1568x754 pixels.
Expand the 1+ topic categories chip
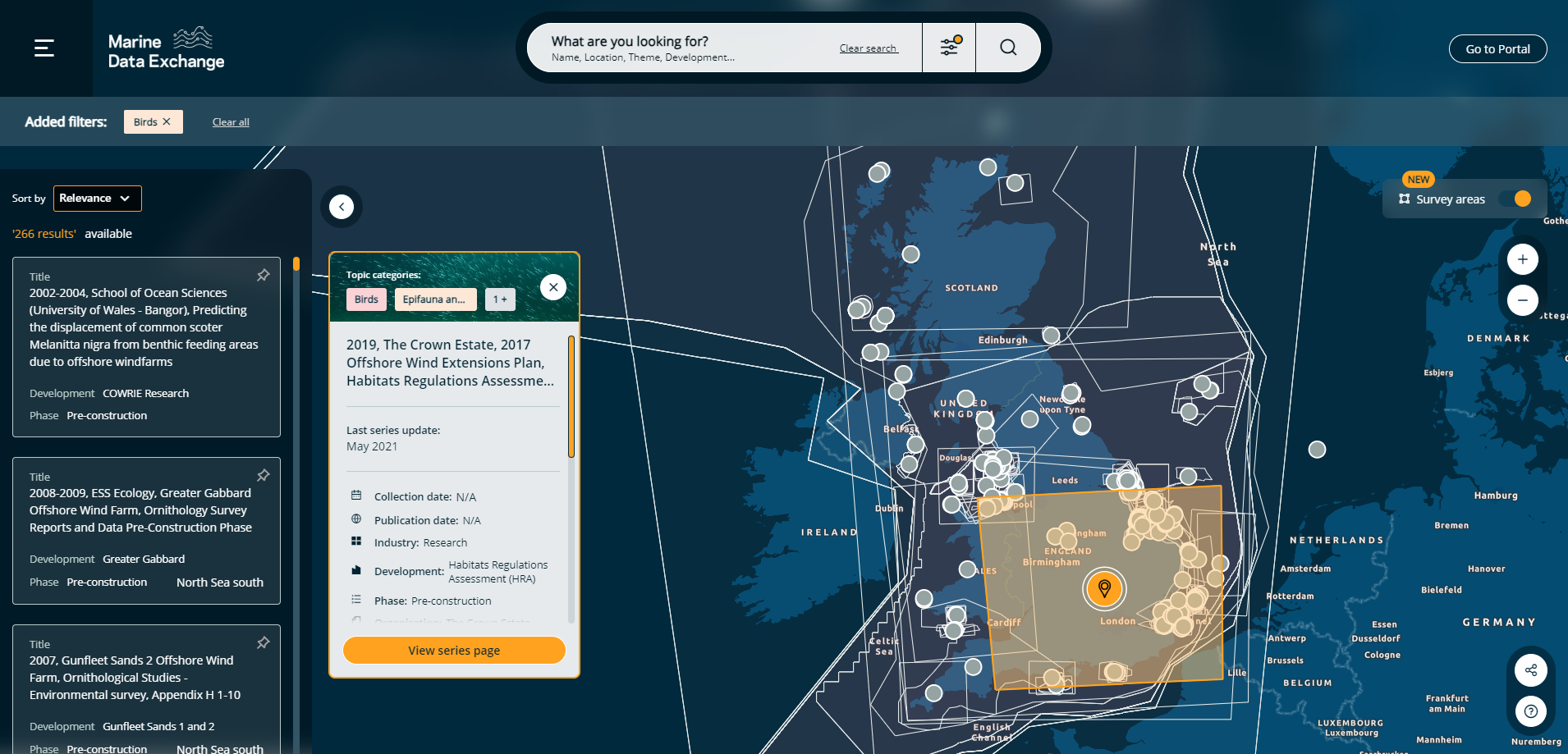[500, 299]
